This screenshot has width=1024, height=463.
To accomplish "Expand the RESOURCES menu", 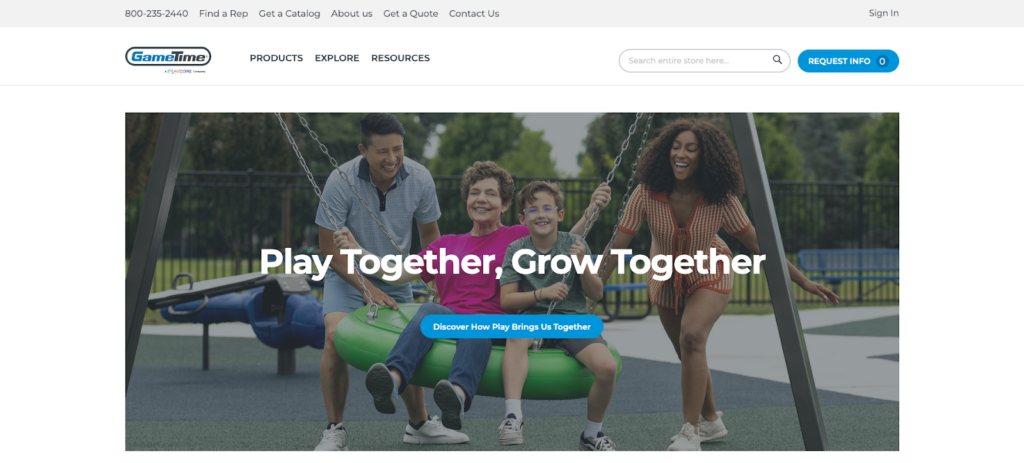I will [400, 58].
